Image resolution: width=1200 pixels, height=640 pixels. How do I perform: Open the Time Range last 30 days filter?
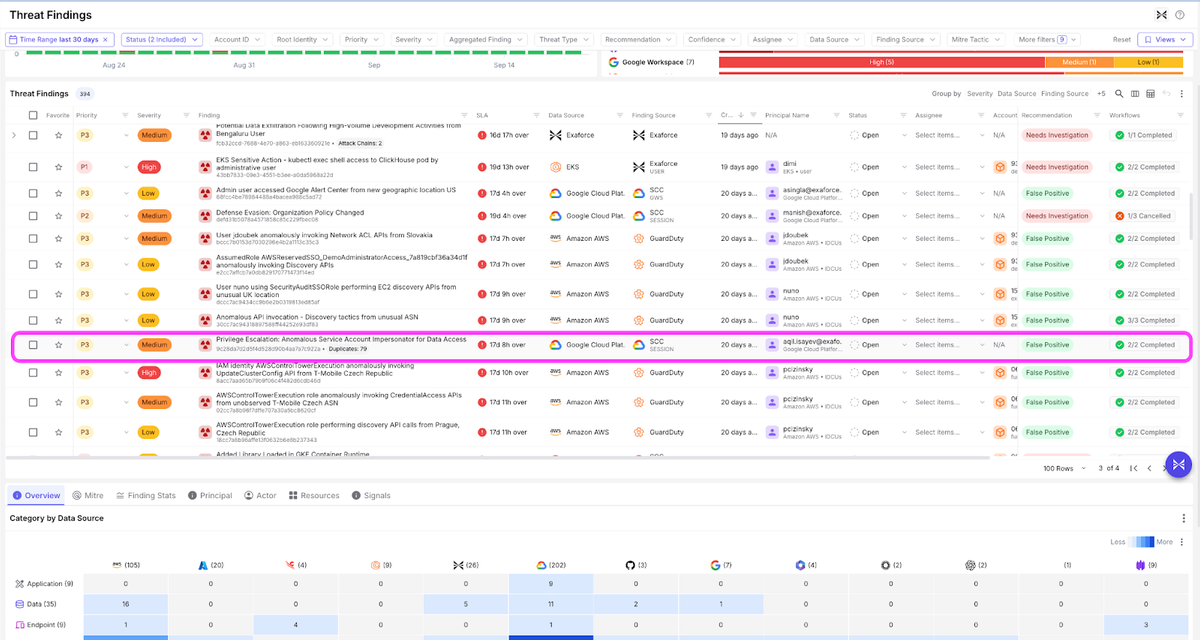tap(62, 40)
